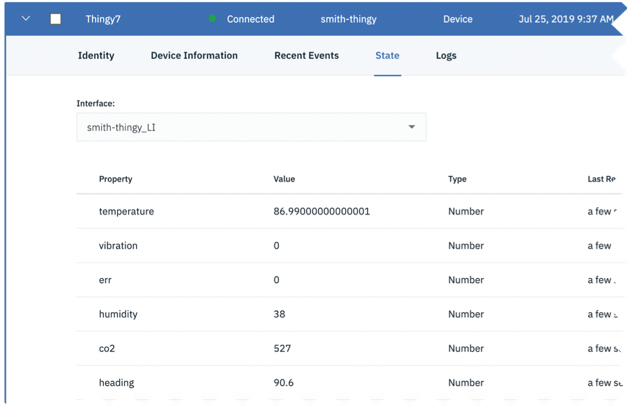Click the Device class label

click(x=457, y=19)
